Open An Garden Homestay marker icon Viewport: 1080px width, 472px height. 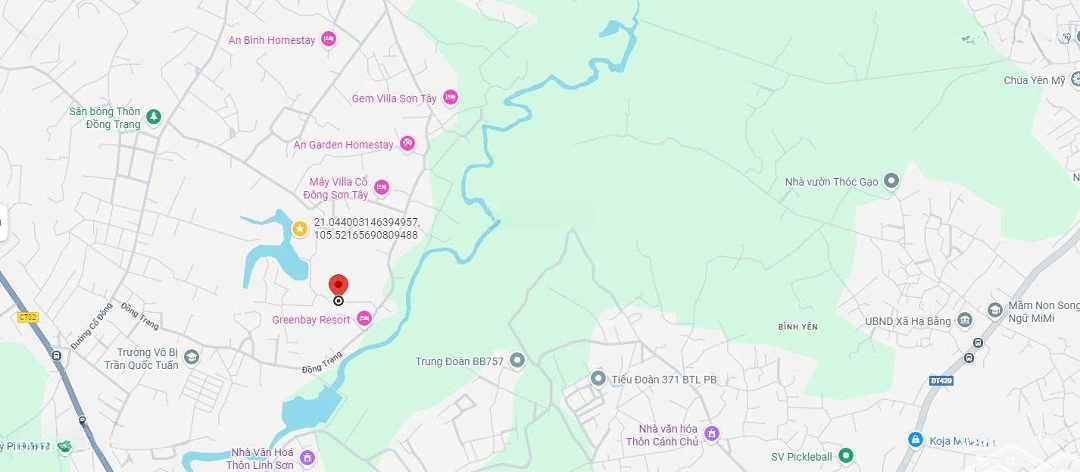pos(408,143)
